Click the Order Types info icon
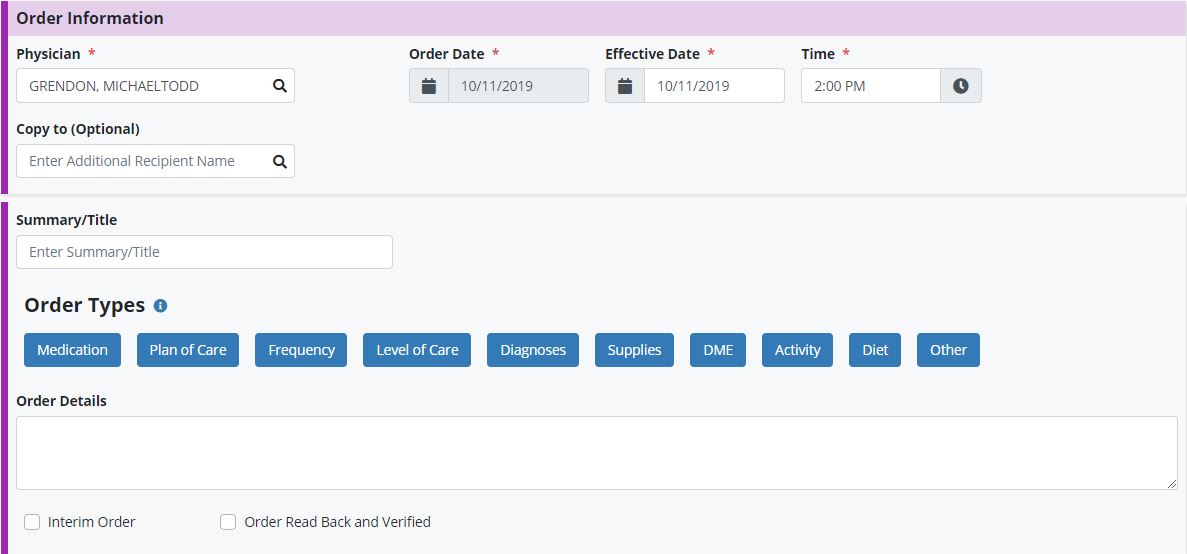1187x554 pixels. 160,306
